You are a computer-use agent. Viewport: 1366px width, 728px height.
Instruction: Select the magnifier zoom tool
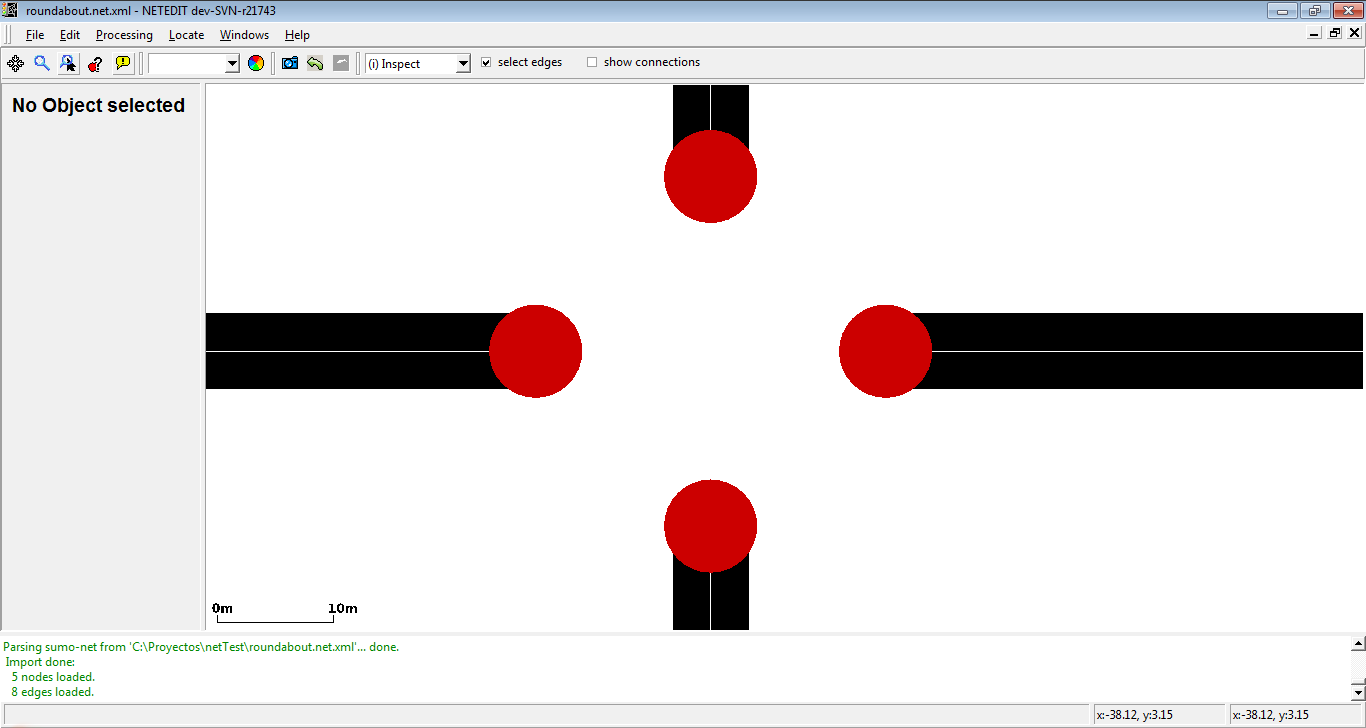click(42, 63)
